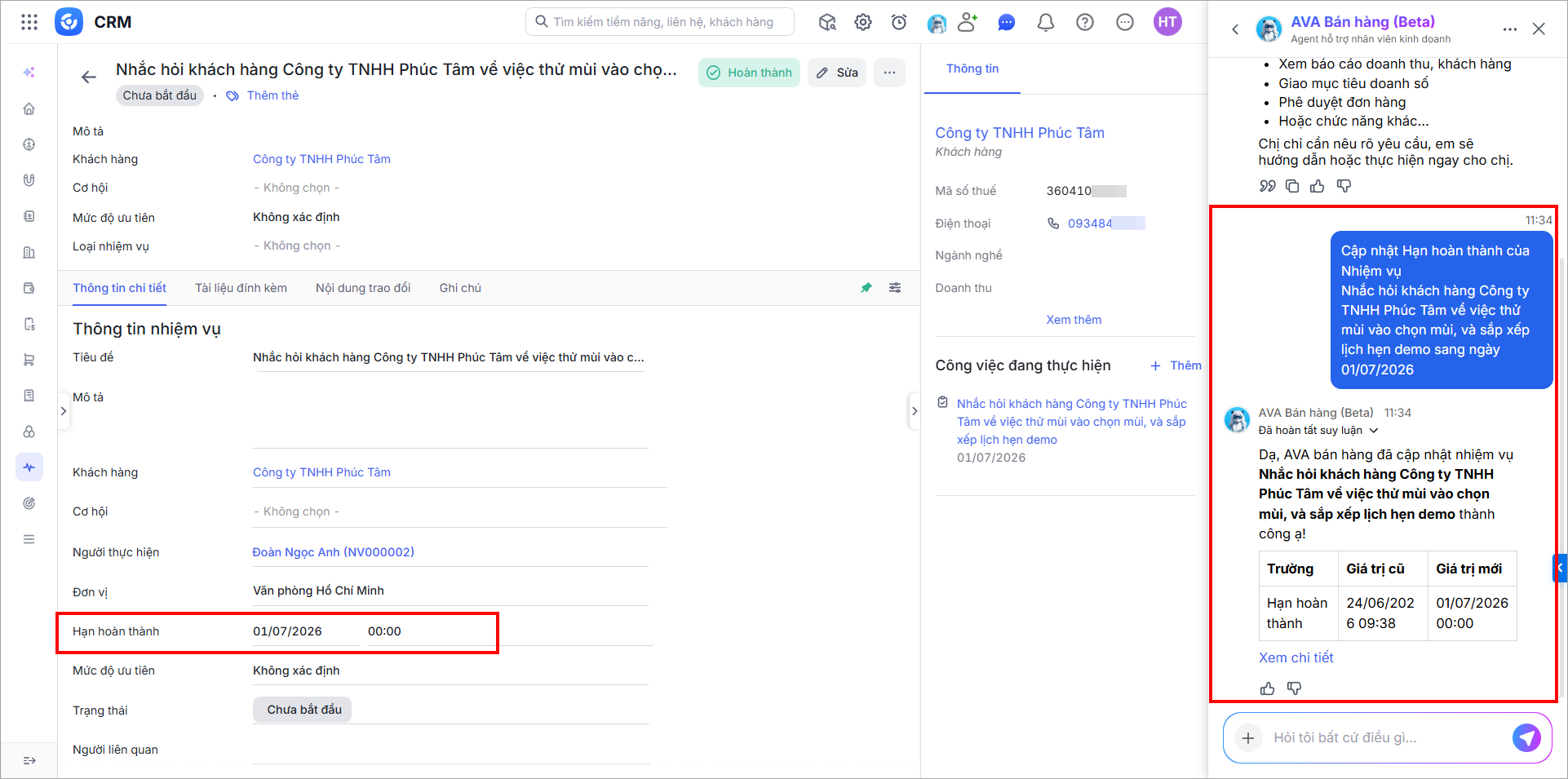The width and height of the screenshot is (1568, 779).
Task: Thumbs down the task update response
Action: 1294,688
